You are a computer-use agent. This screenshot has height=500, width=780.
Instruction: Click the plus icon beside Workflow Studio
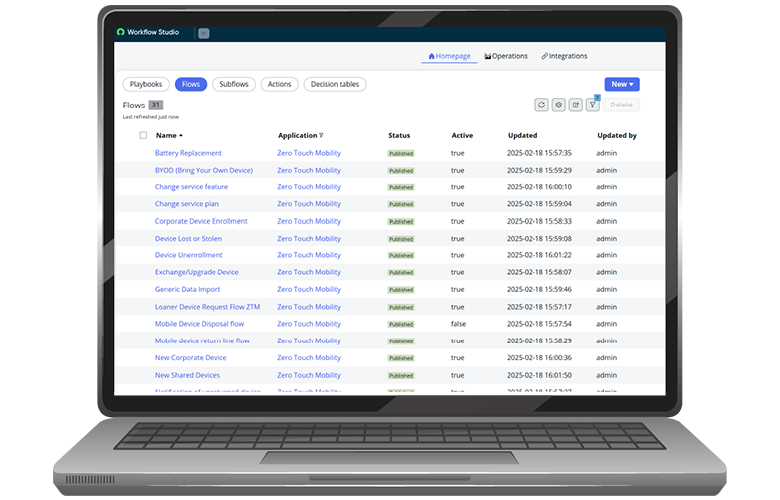point(203,33)
